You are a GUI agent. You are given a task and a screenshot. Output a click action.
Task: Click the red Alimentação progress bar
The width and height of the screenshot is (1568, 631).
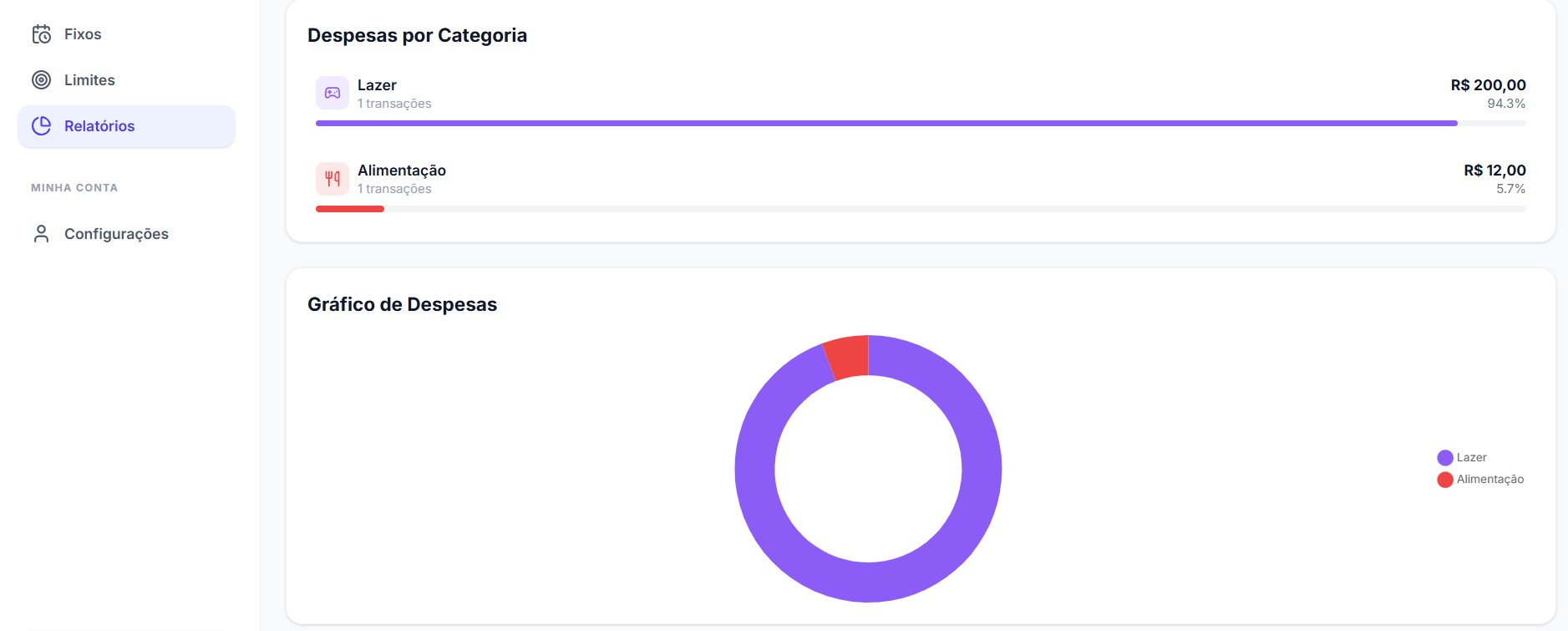350,209
